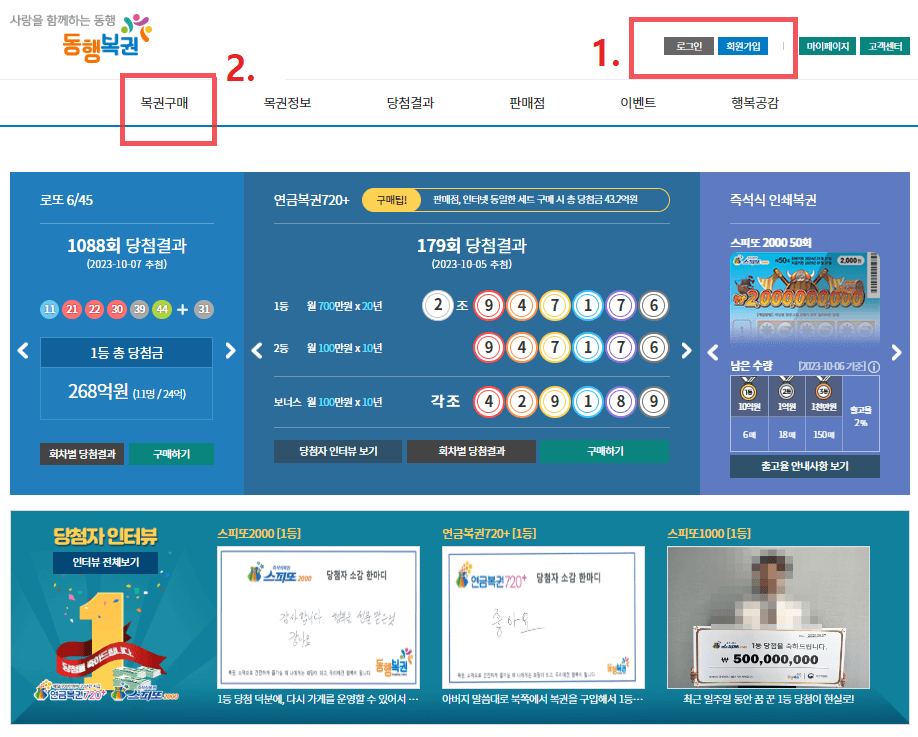Click lotto ball number 30
The image size is (918, 737).
117,309
